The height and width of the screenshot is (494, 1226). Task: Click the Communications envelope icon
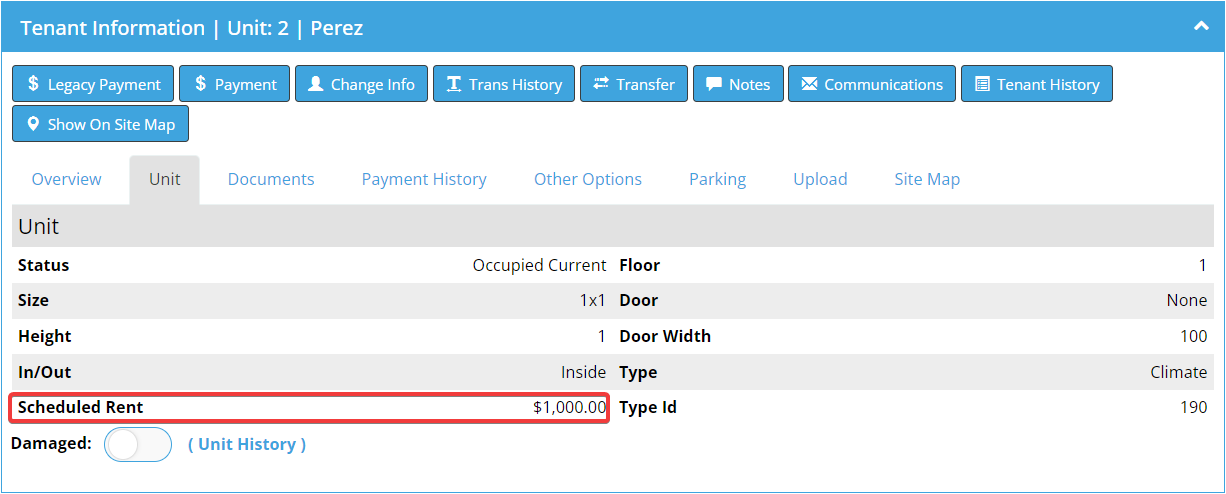809,84
